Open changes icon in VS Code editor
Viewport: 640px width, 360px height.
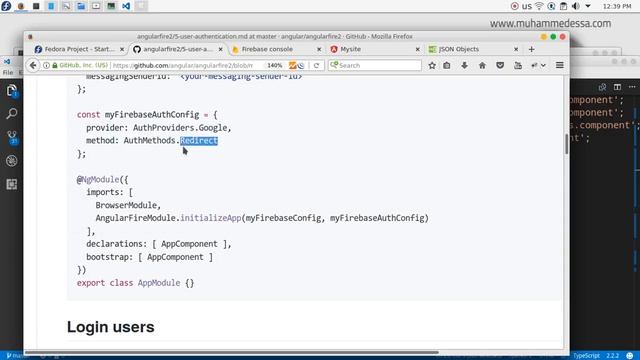602,87
